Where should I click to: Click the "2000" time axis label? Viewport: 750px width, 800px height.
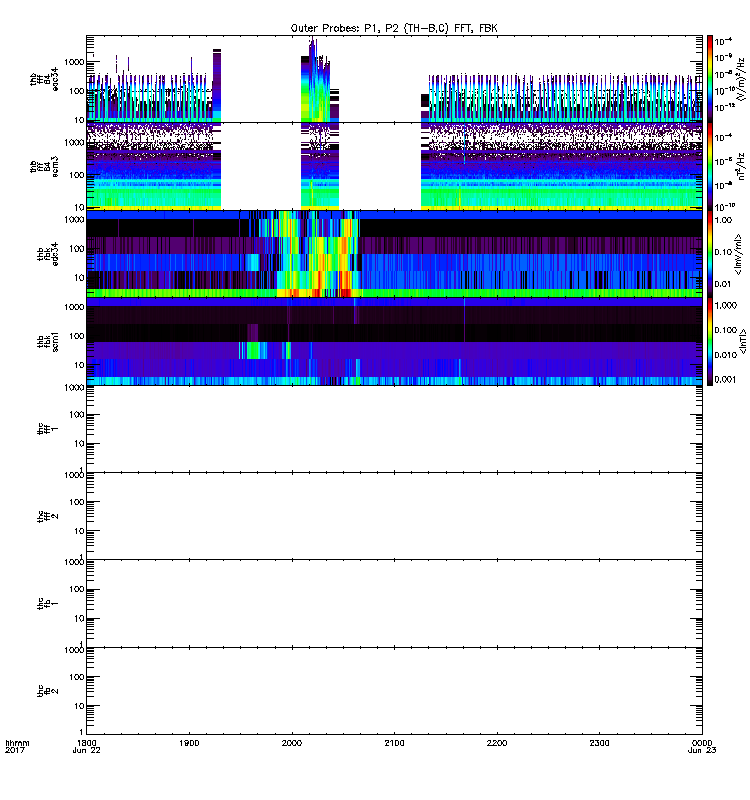[292, 743]
